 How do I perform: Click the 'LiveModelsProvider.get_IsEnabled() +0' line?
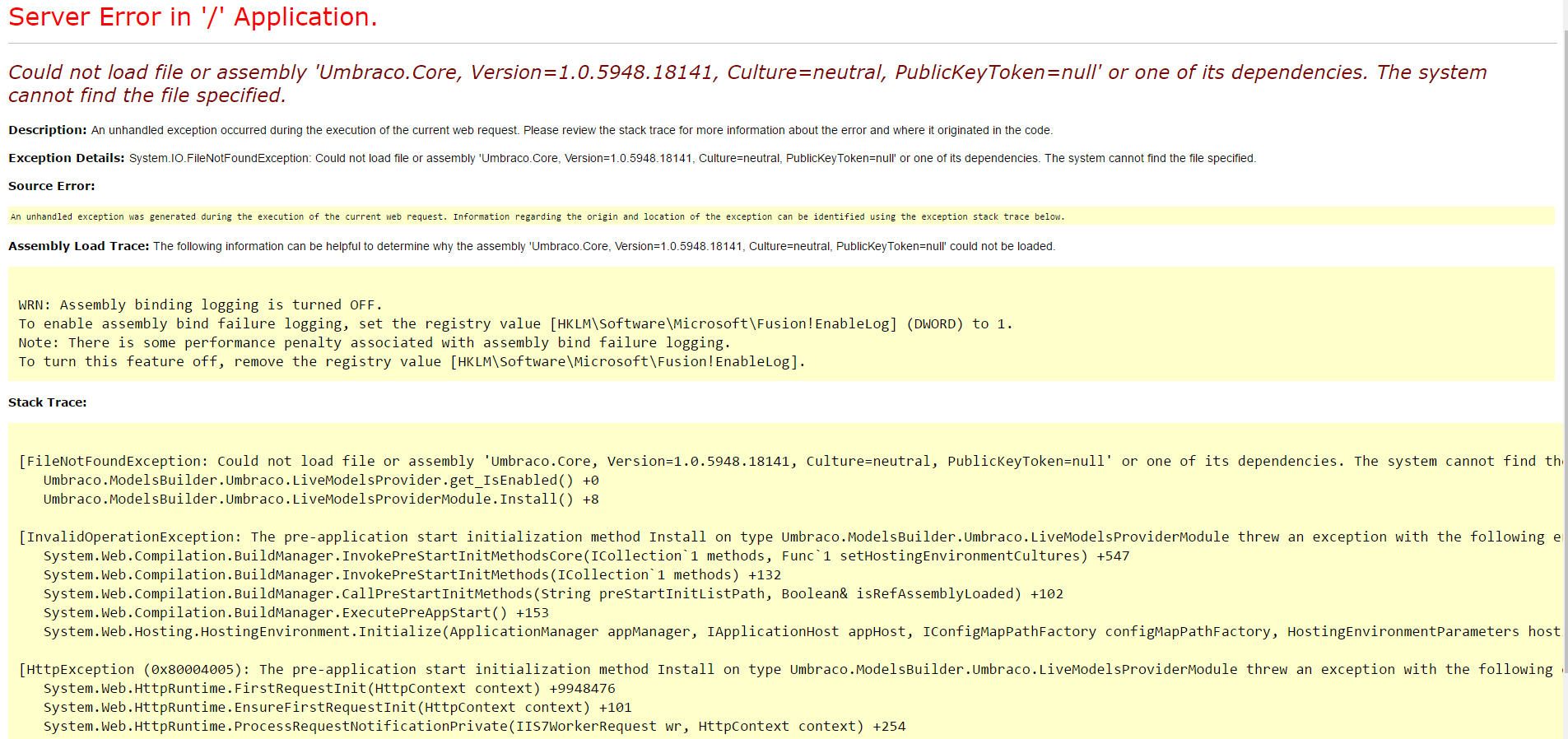[321, 480]
